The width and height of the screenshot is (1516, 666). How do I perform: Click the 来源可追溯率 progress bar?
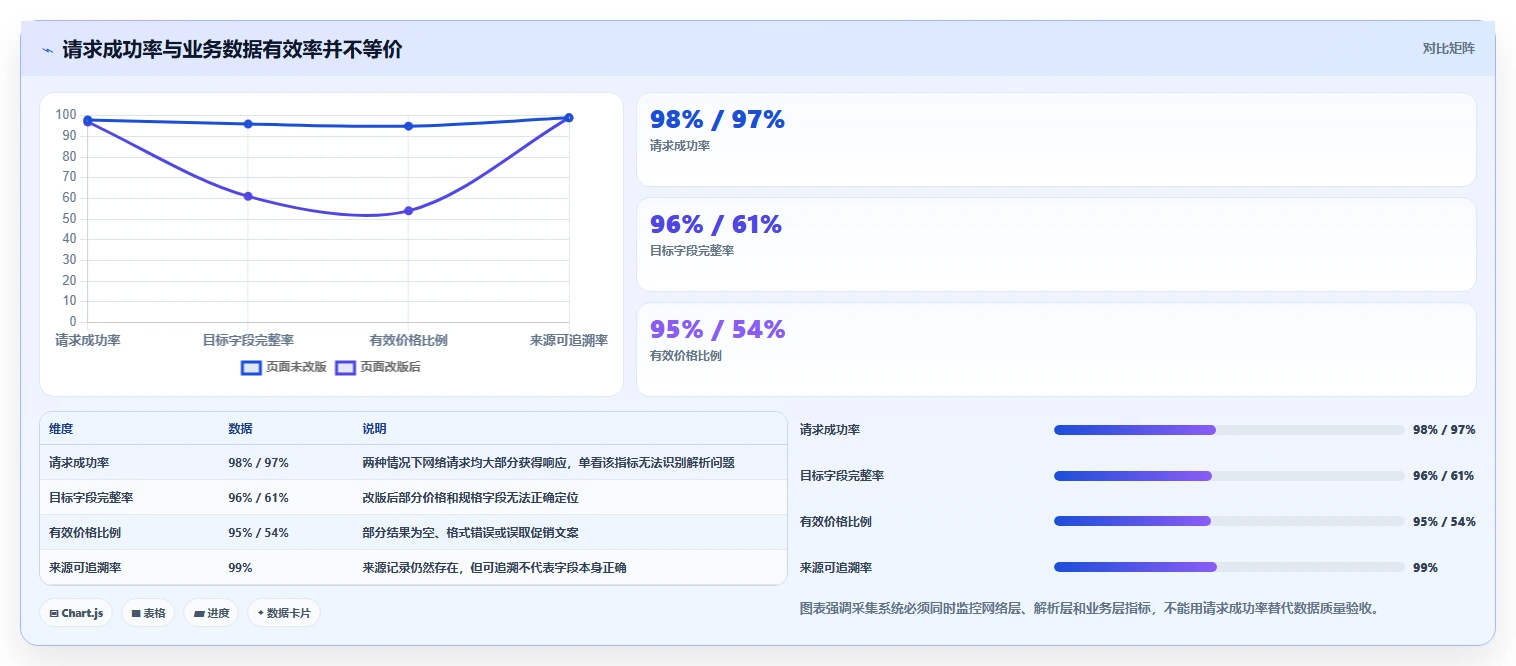[x=1229, y=567]
